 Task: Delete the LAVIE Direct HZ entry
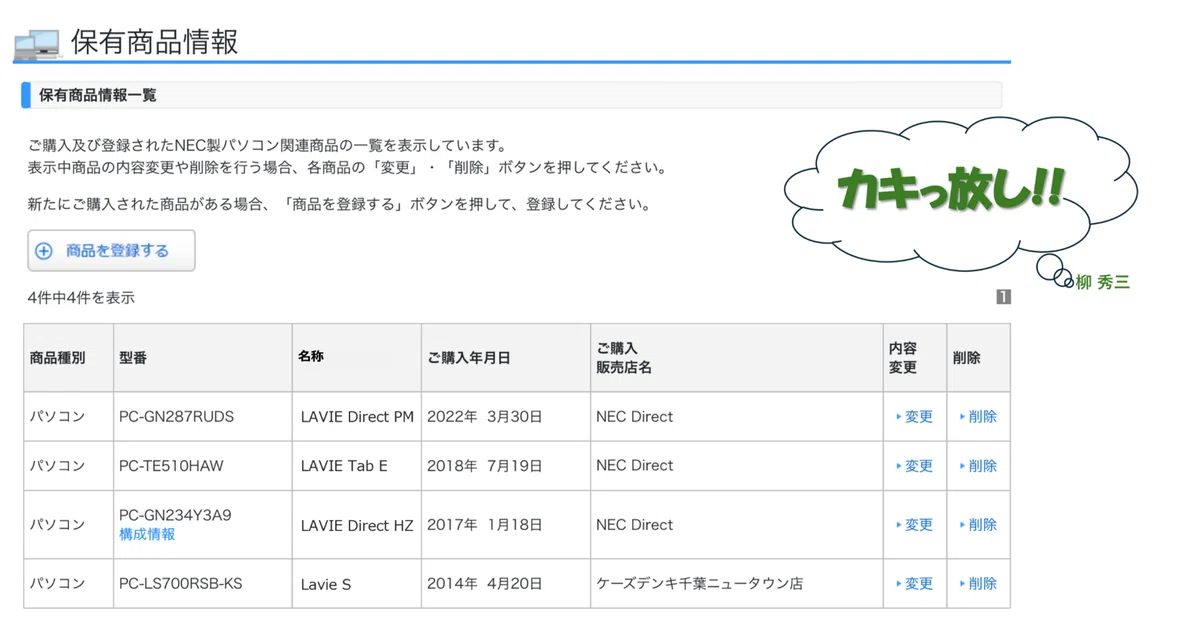[979, 525]
